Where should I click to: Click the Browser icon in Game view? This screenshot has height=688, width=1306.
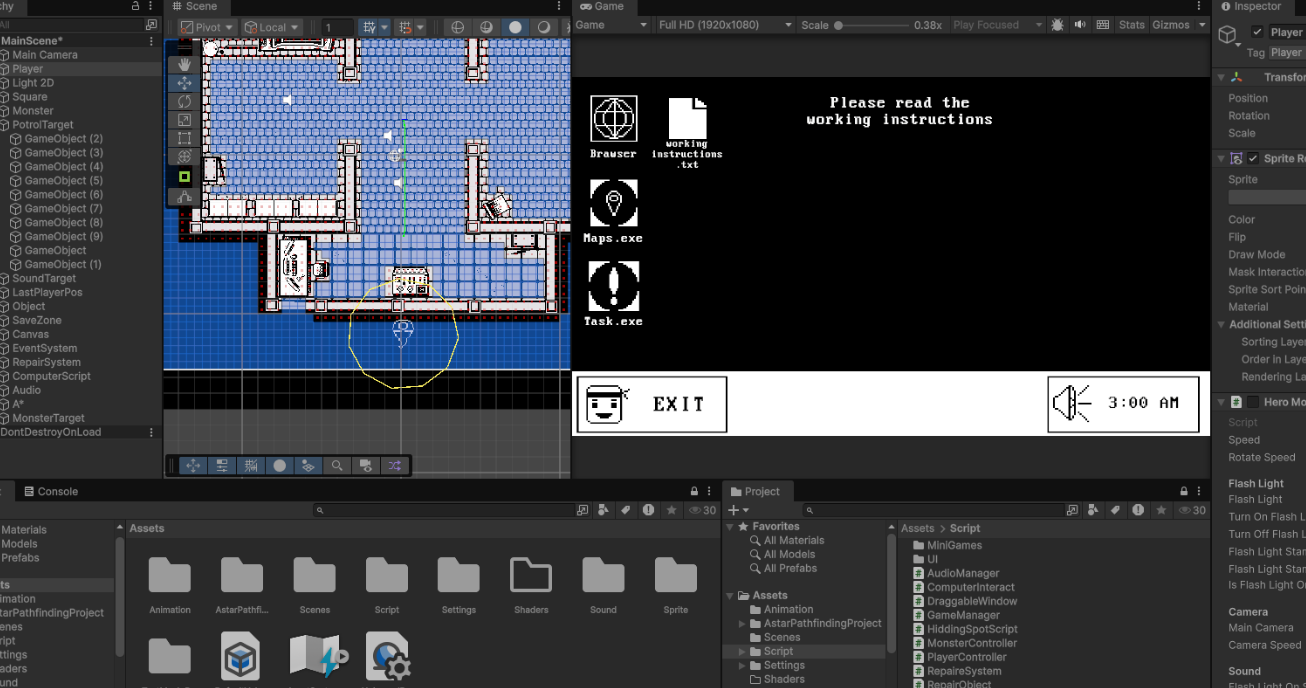[613, 127]
